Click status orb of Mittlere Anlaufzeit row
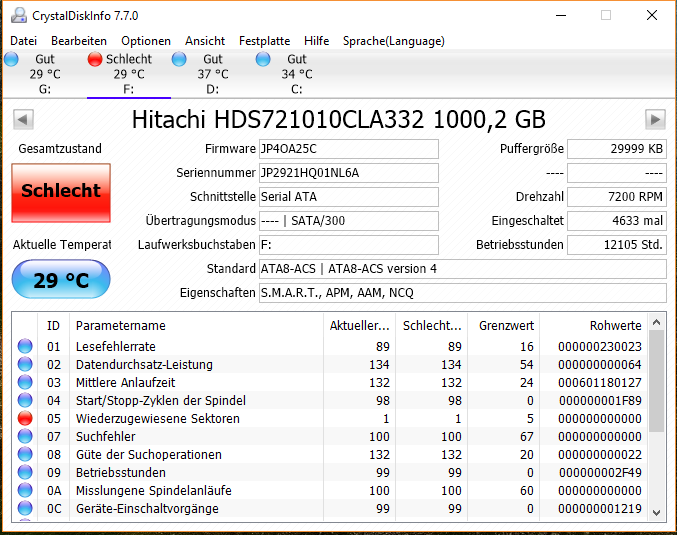 click(x=25, y=382)
